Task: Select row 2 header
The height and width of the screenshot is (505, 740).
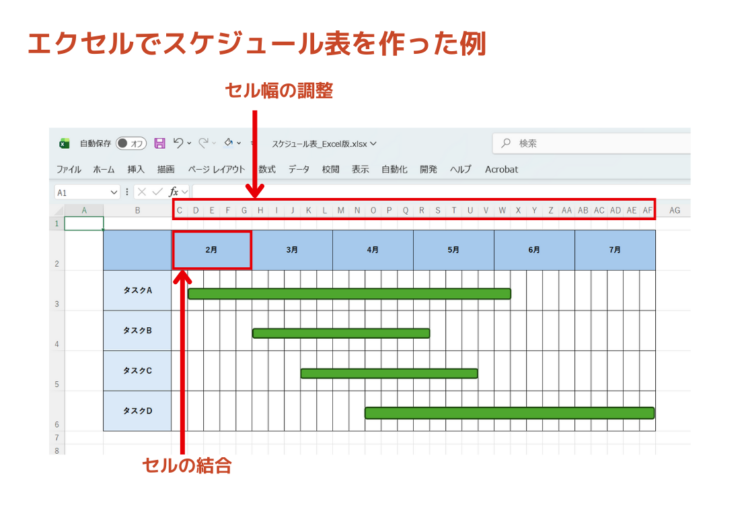Action: click(57, 251)
